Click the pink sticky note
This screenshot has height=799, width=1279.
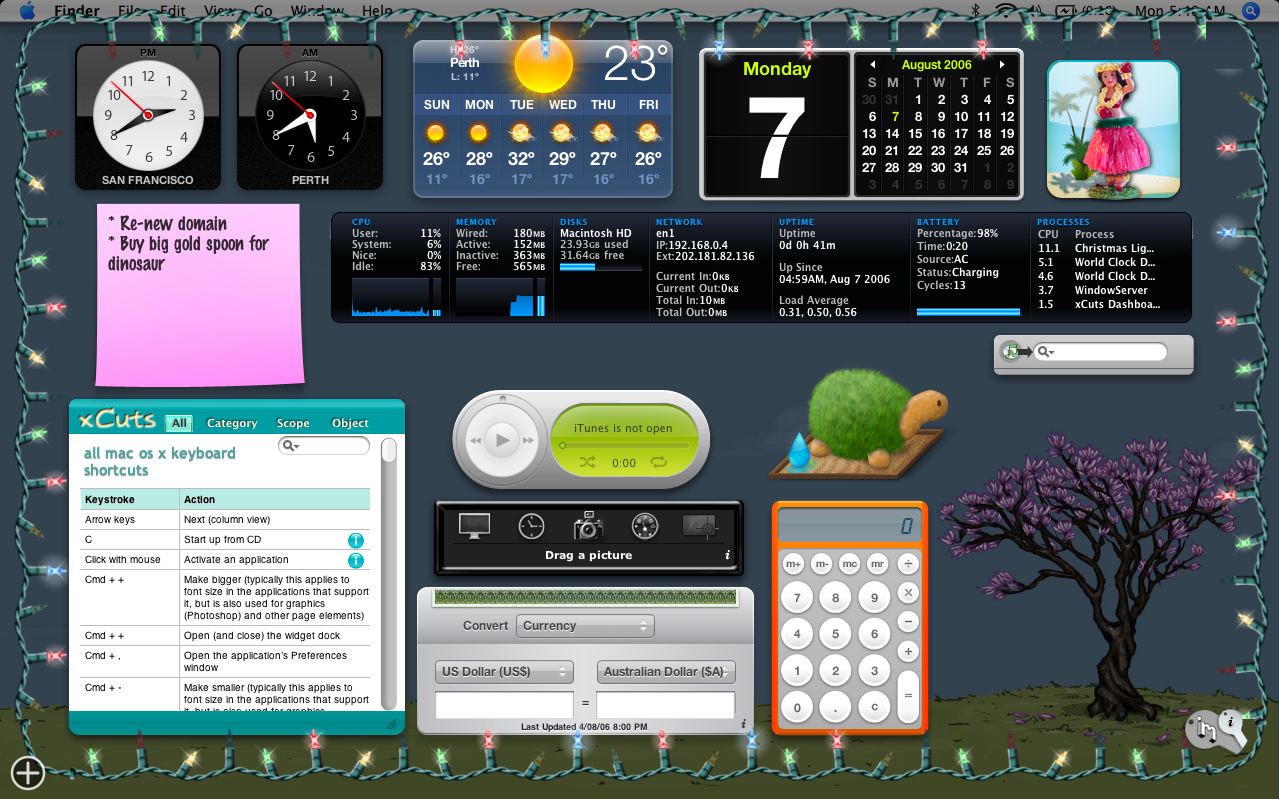click(x=200, y=294)
